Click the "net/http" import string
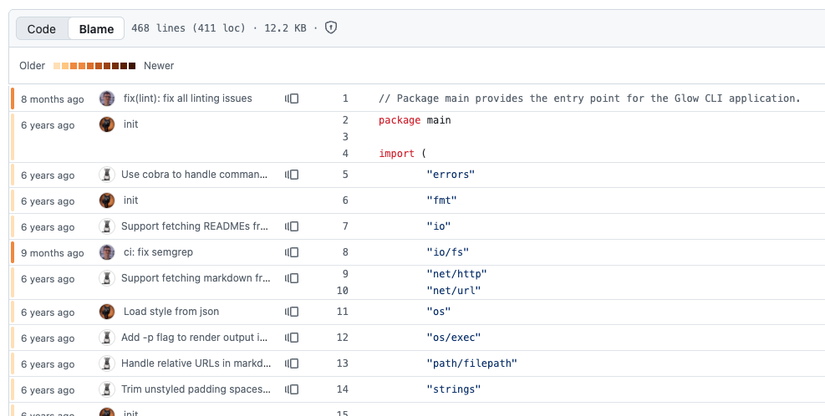Screen dimensions: 825x416 [x=457, y=274]
